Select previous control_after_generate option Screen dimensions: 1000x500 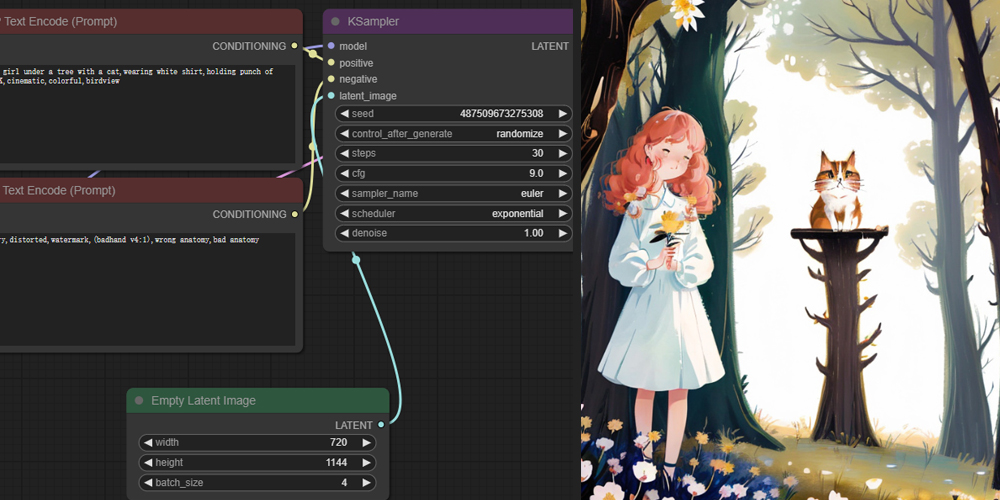point(344,134)
